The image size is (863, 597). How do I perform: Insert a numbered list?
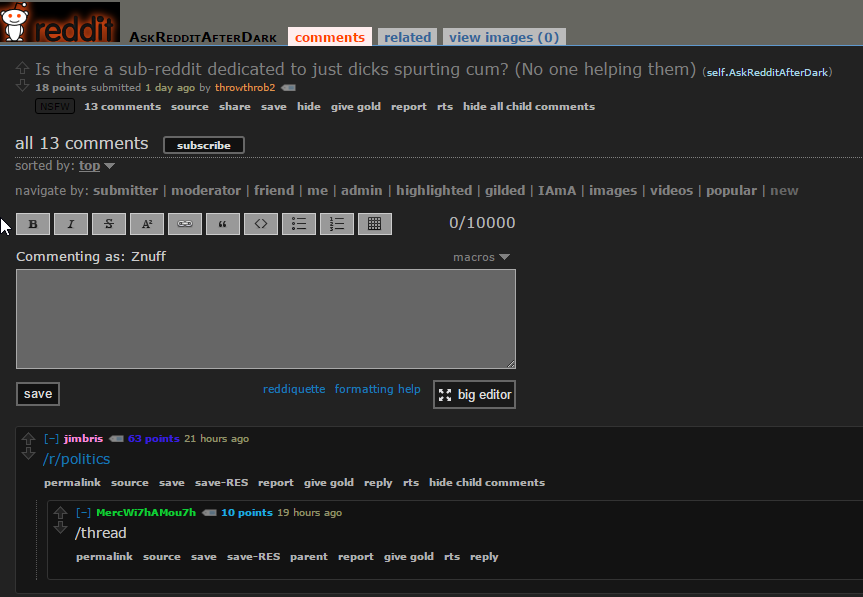(337, 224)
